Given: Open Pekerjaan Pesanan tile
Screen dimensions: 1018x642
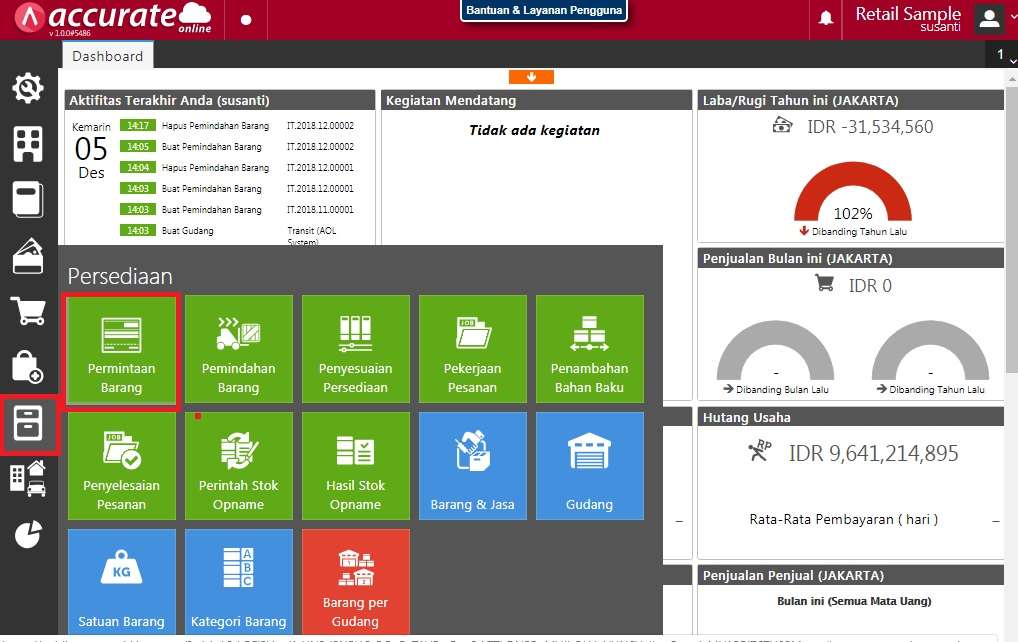Looking at the screenshot, I should tap(473, 349).
